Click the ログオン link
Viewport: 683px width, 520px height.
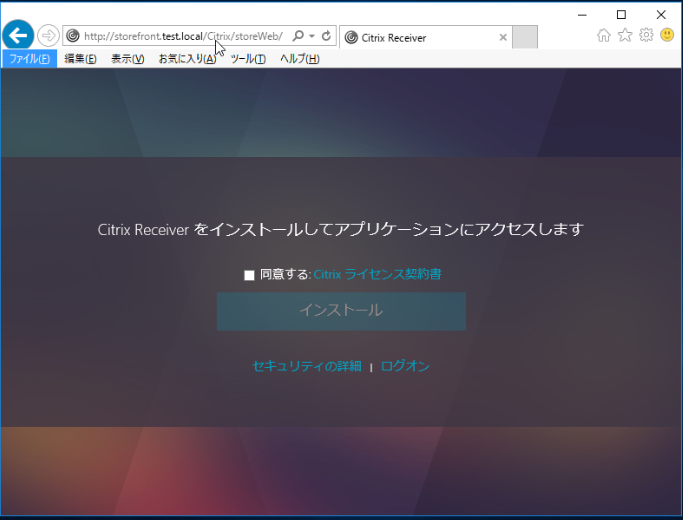[x=405, y=366]
